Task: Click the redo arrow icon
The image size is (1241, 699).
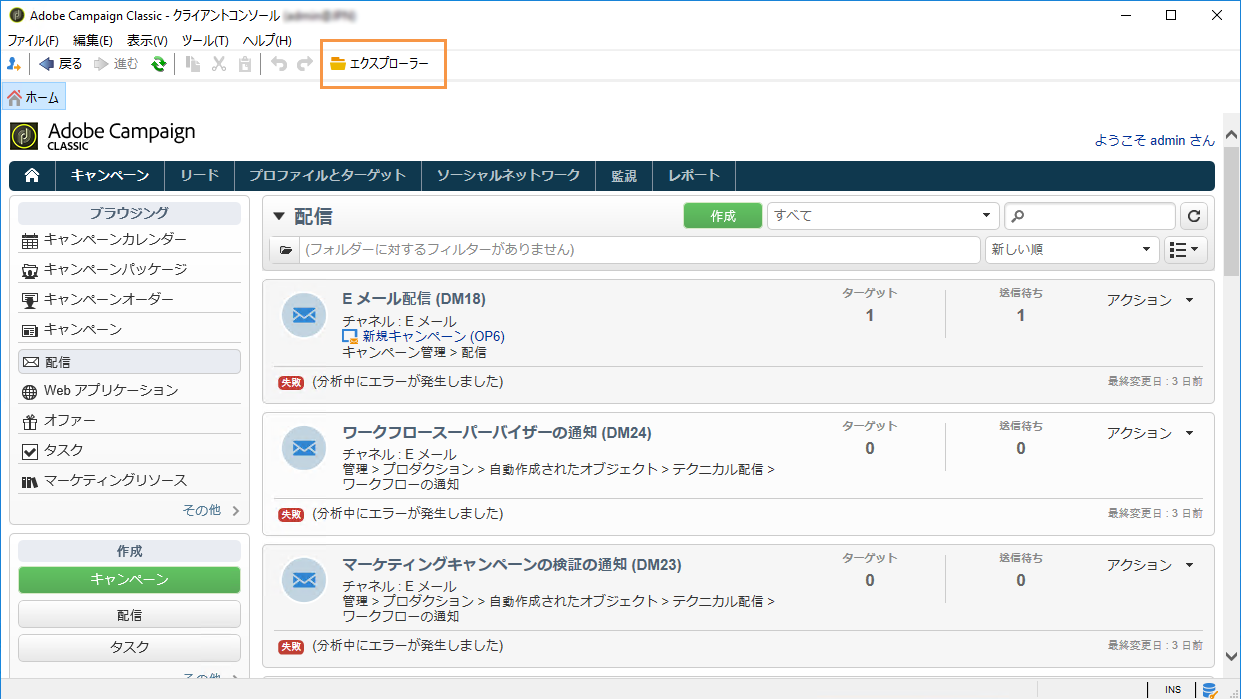Action: [x=305, y=64]
